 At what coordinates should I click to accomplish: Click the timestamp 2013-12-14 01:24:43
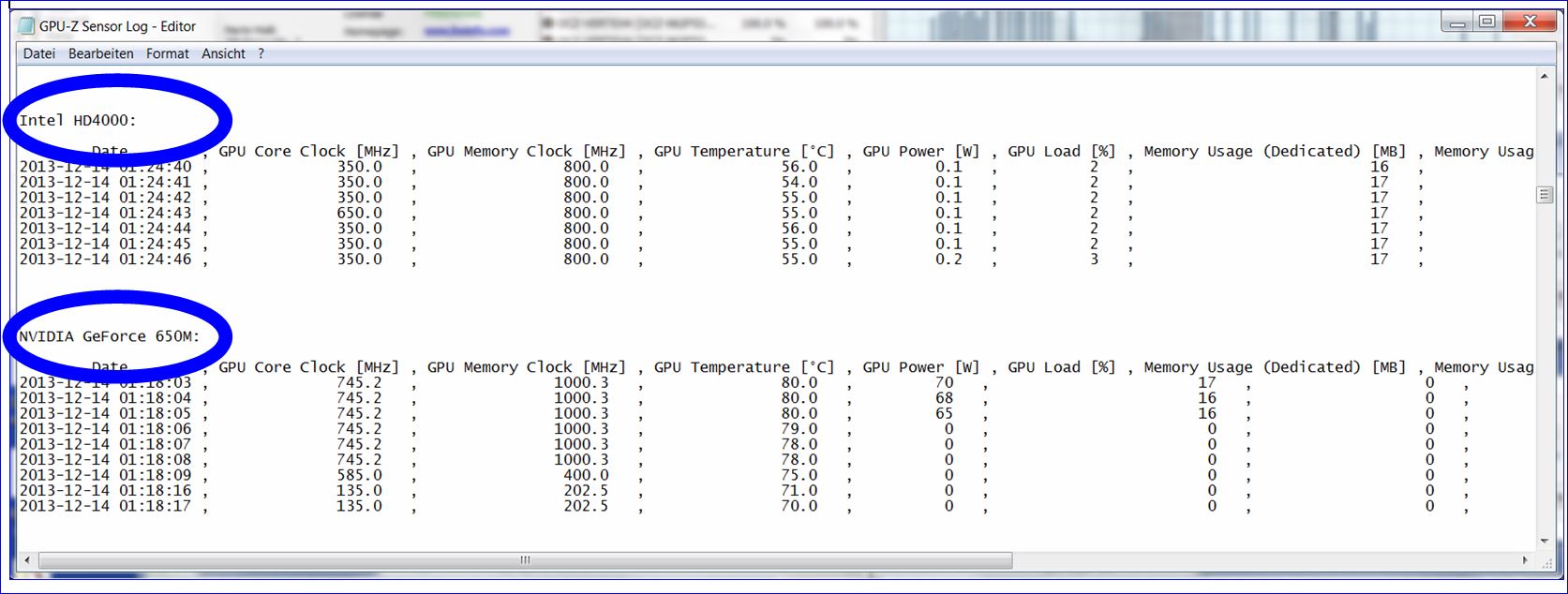click(x=105, y=213)
